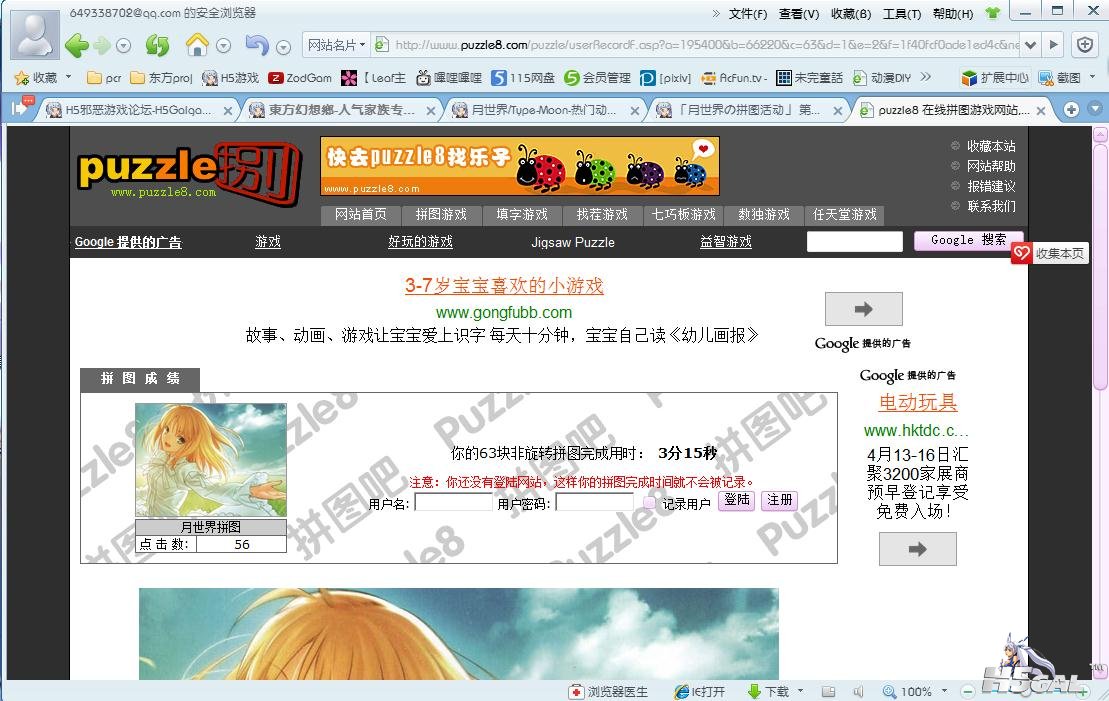Click the green back arrow

pos(76,46)
